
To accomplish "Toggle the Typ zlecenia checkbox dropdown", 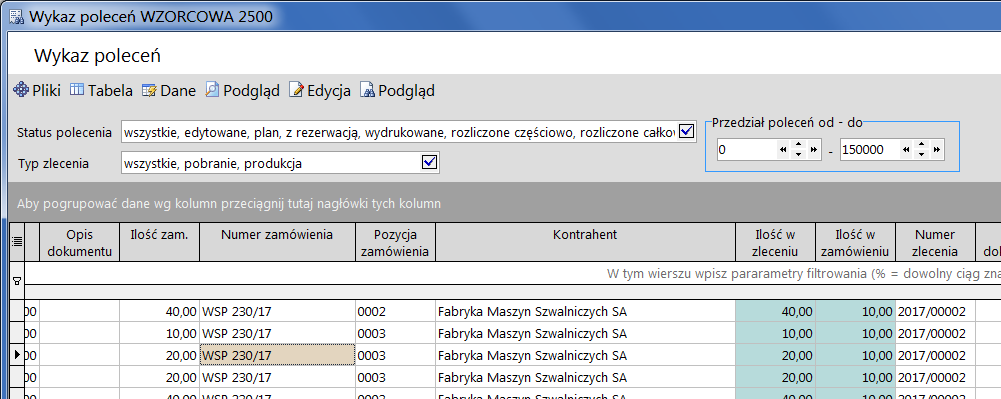I will point(430,163).
